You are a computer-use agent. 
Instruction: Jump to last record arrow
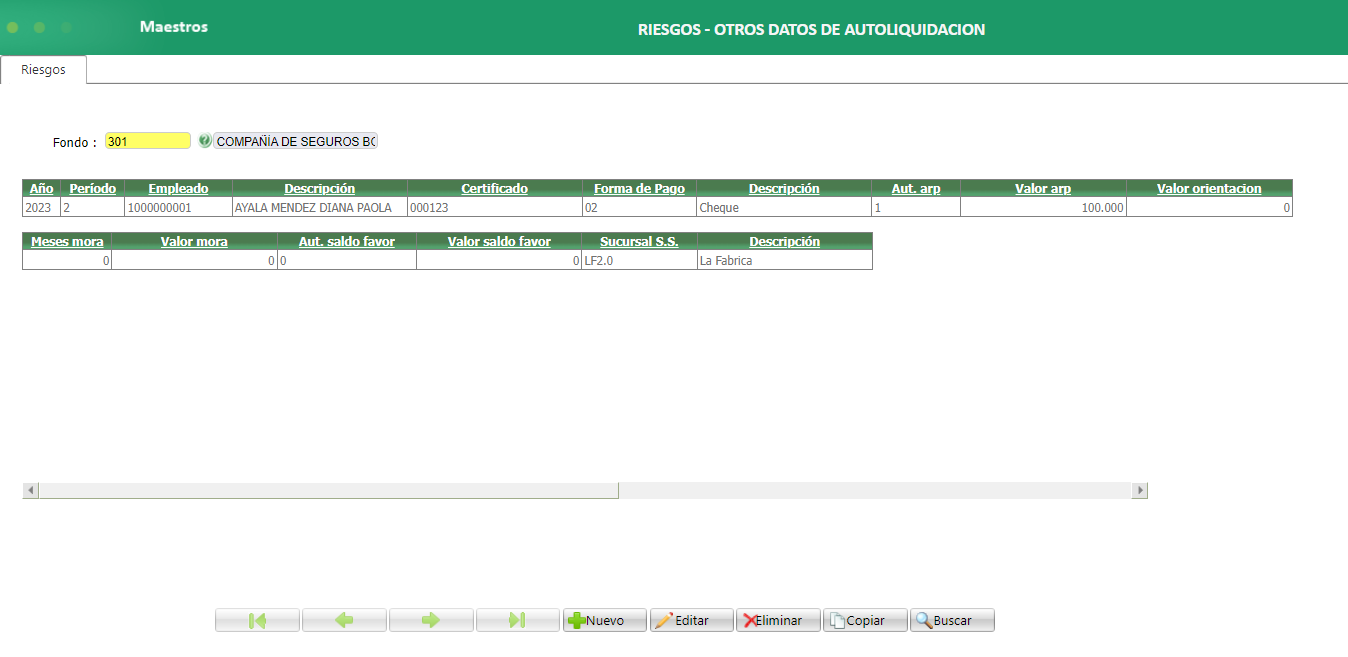click(517, 620)
